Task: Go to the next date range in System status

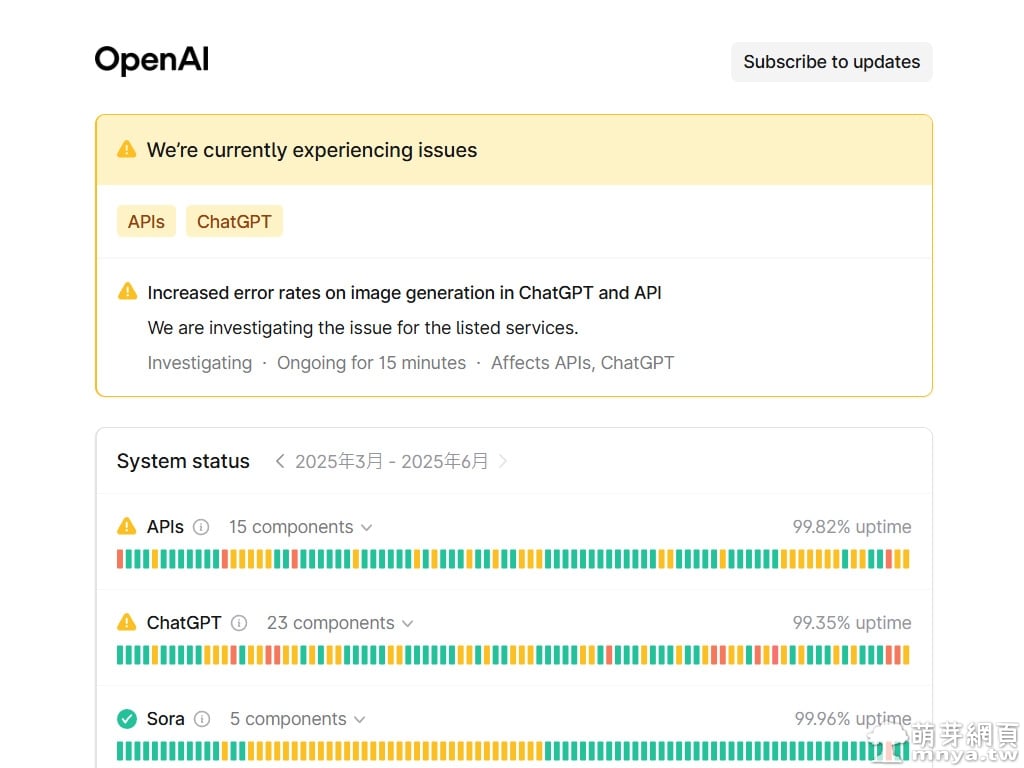Action: [x=503, y=461]
